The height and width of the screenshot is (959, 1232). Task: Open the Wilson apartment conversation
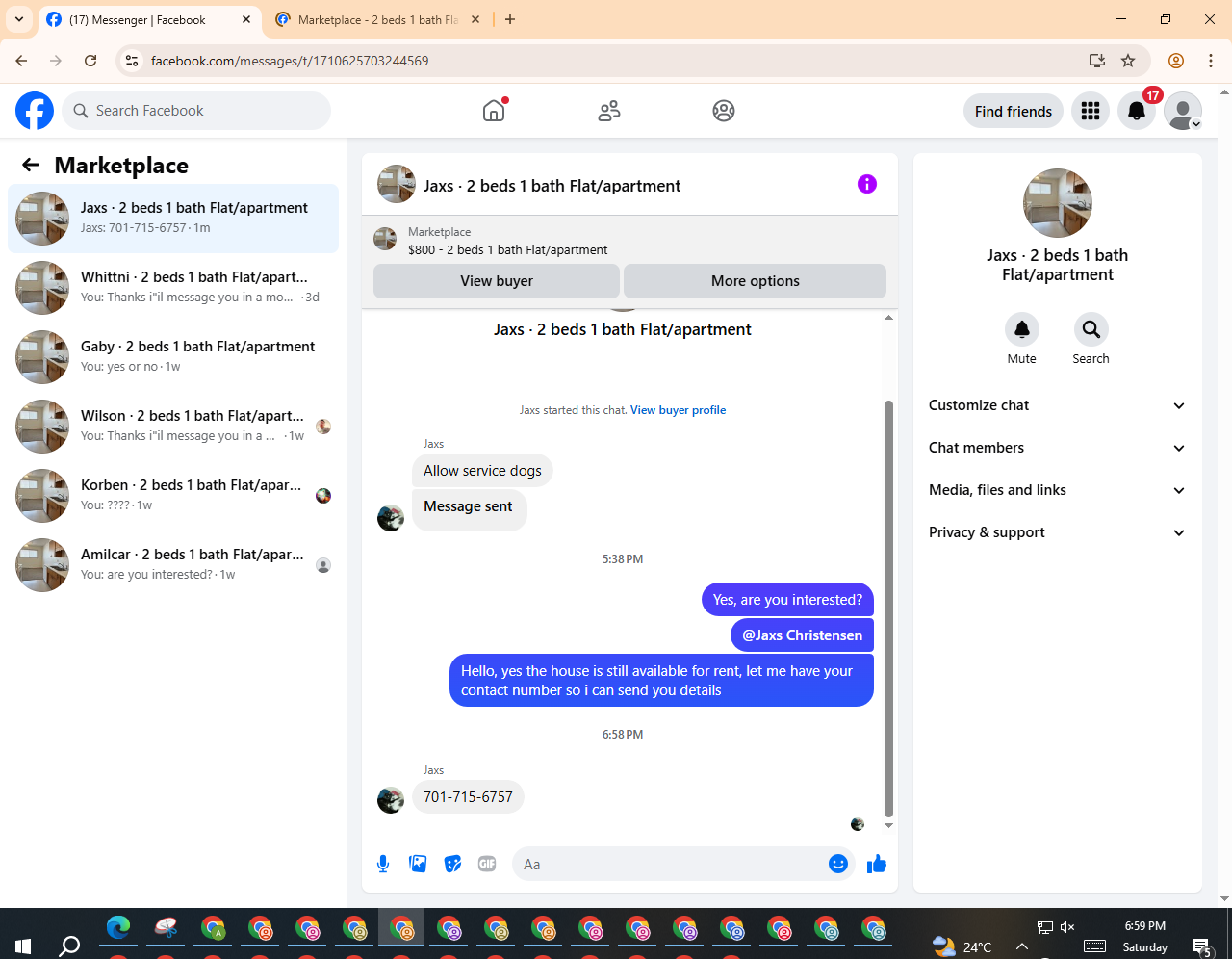tap(173, 427)
